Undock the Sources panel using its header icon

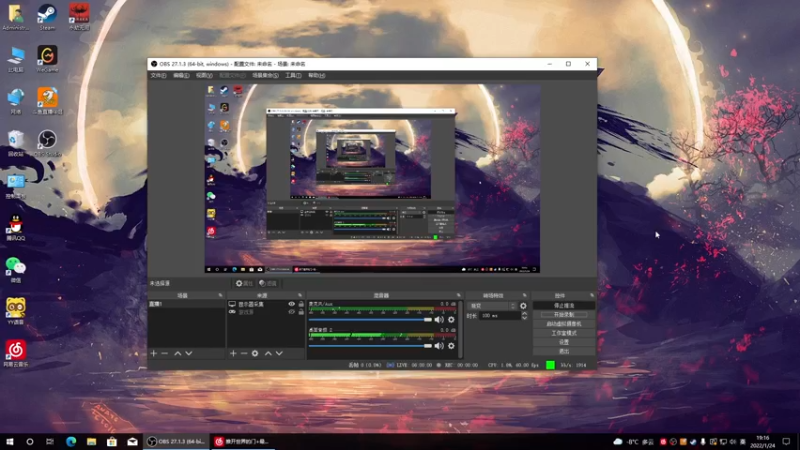[x=300, y=296]
